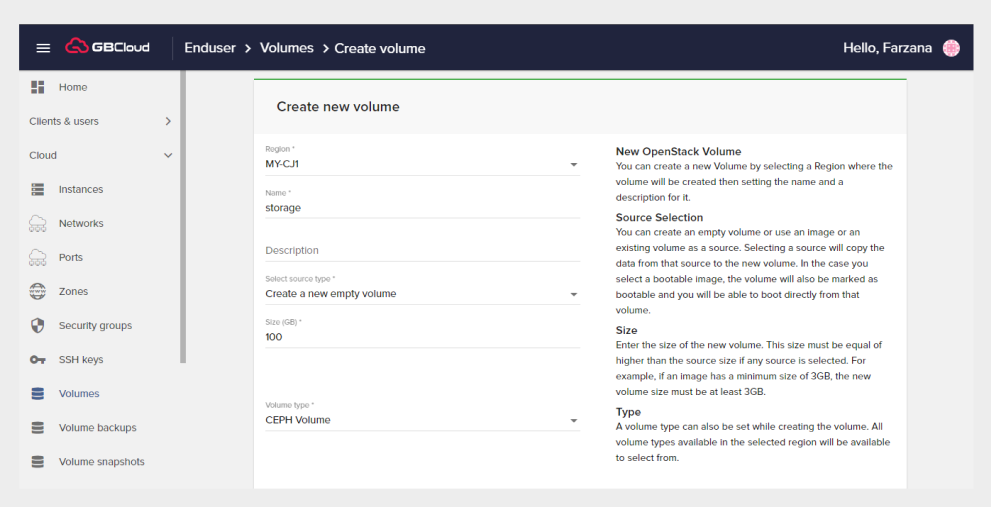Click the SSH keys key icon
The width and height of the screenshot is (991, 507).
[x=38, y=359]
